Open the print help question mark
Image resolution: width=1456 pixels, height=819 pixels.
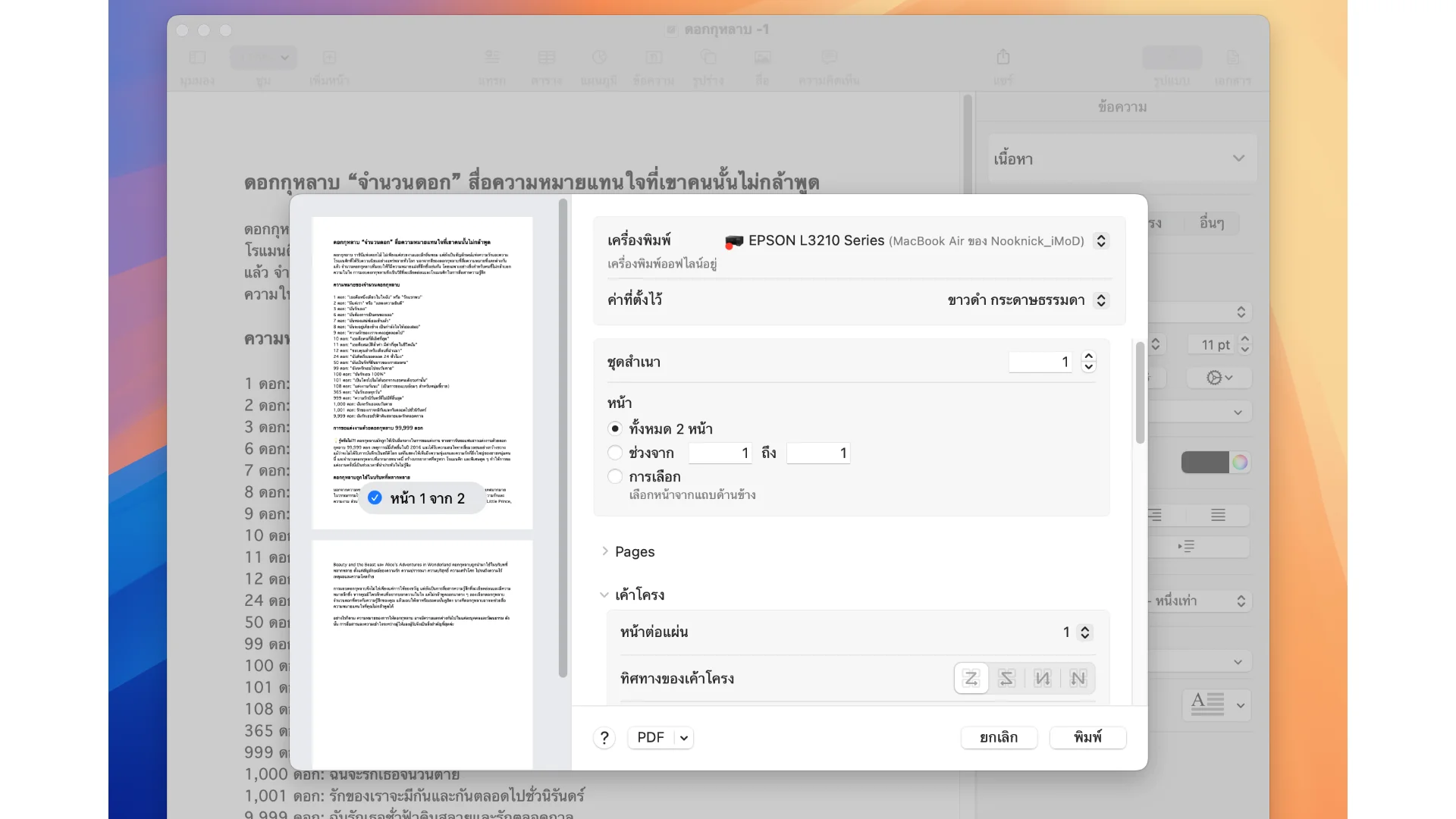pos(604,737)
